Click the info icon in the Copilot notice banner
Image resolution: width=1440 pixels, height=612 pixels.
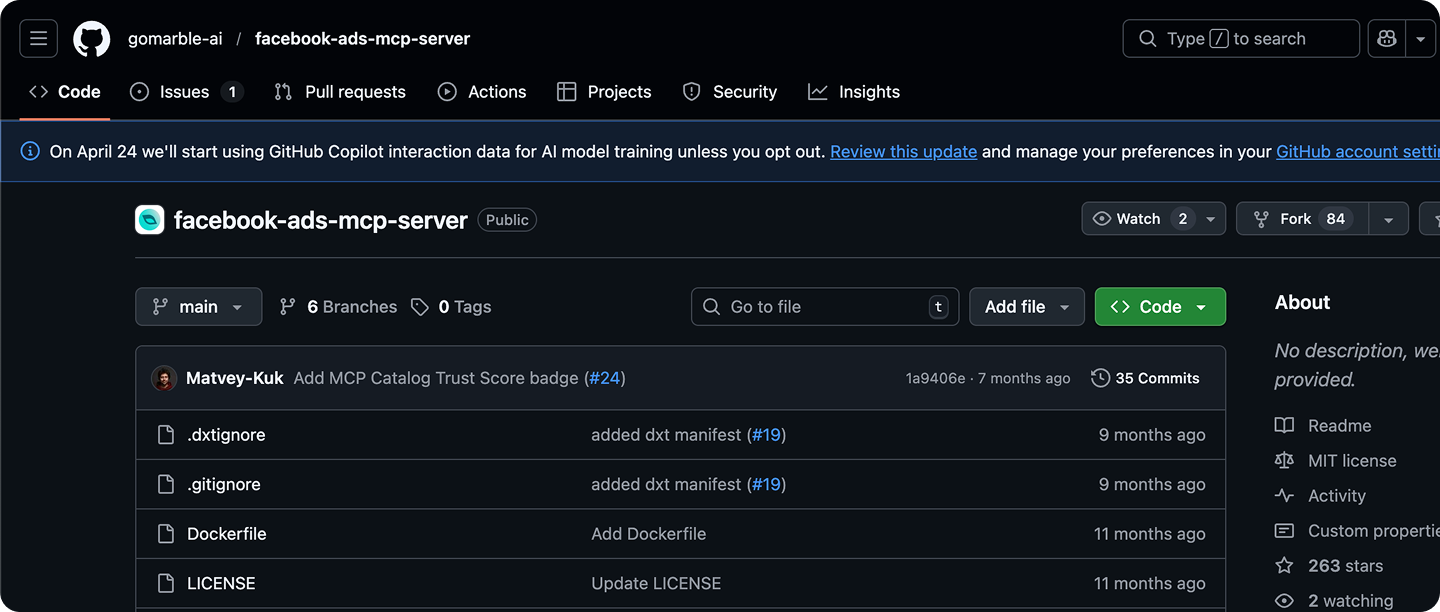pyautogui.click(x=31, y=152)
